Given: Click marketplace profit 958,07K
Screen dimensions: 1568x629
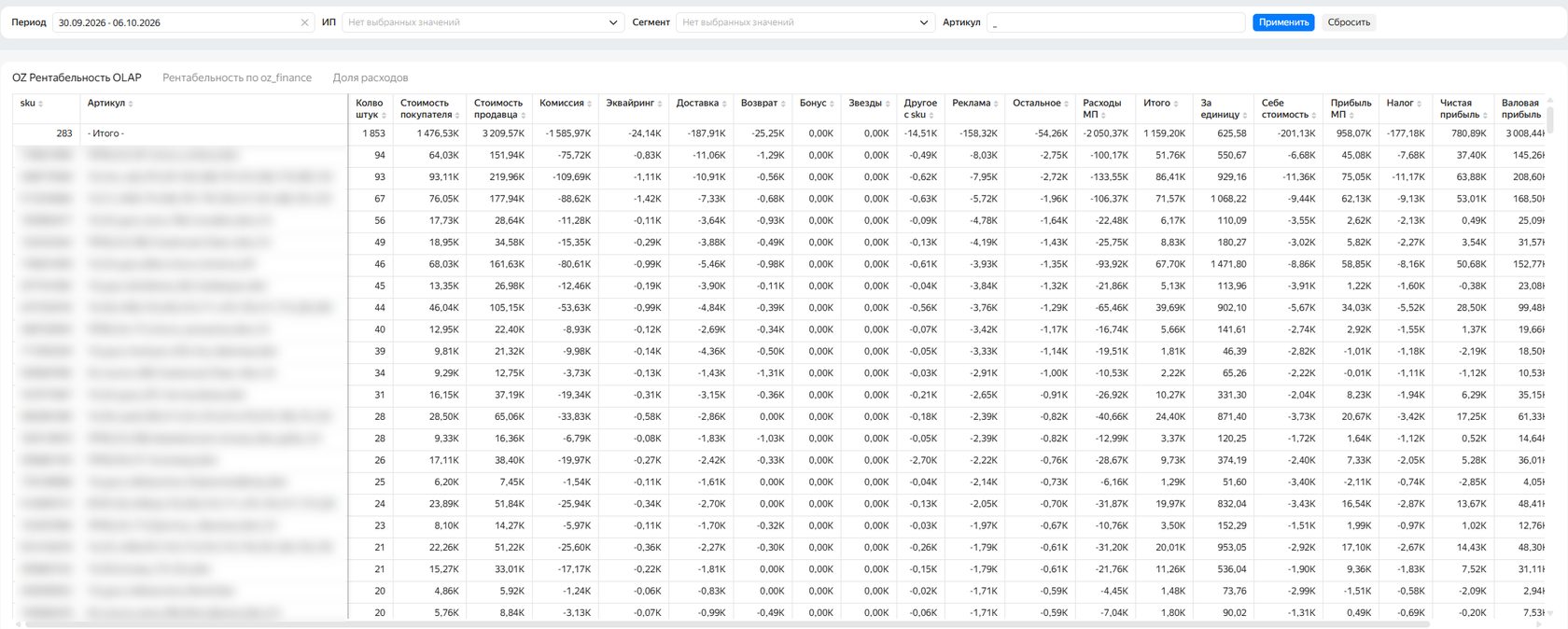Looking at the screenshot, I should coord(1354,133).
